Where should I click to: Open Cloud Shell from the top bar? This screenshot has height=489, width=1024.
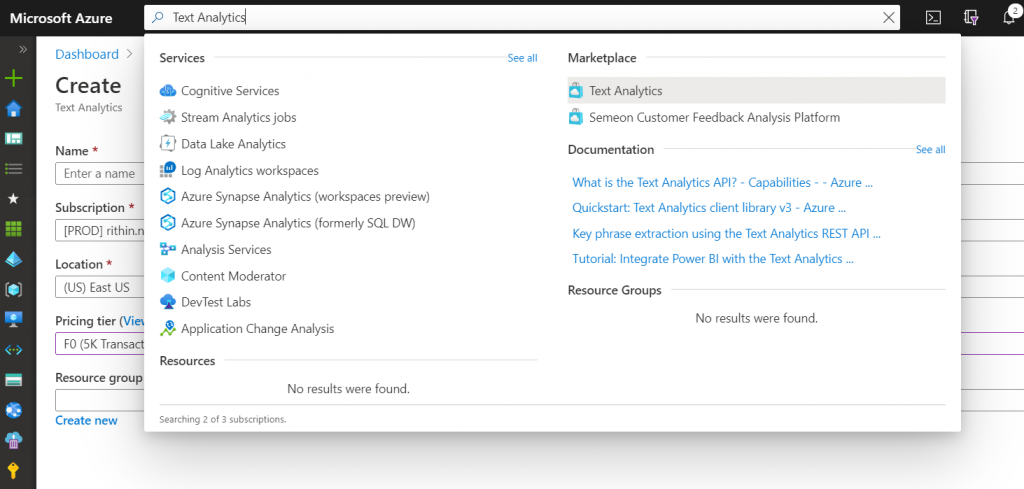(x=933, y=17)
